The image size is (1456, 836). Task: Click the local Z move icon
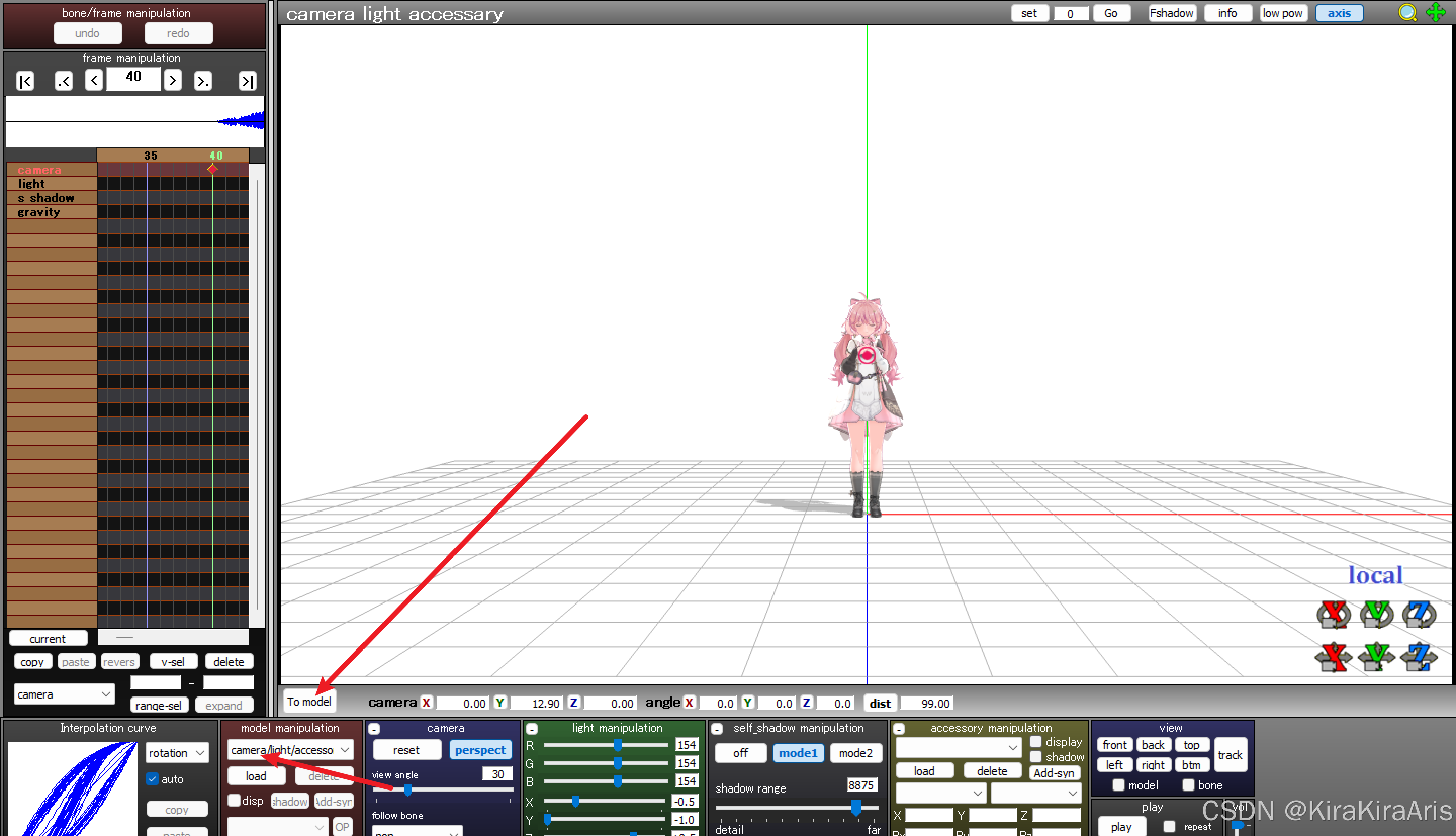tap(1418, 658)
